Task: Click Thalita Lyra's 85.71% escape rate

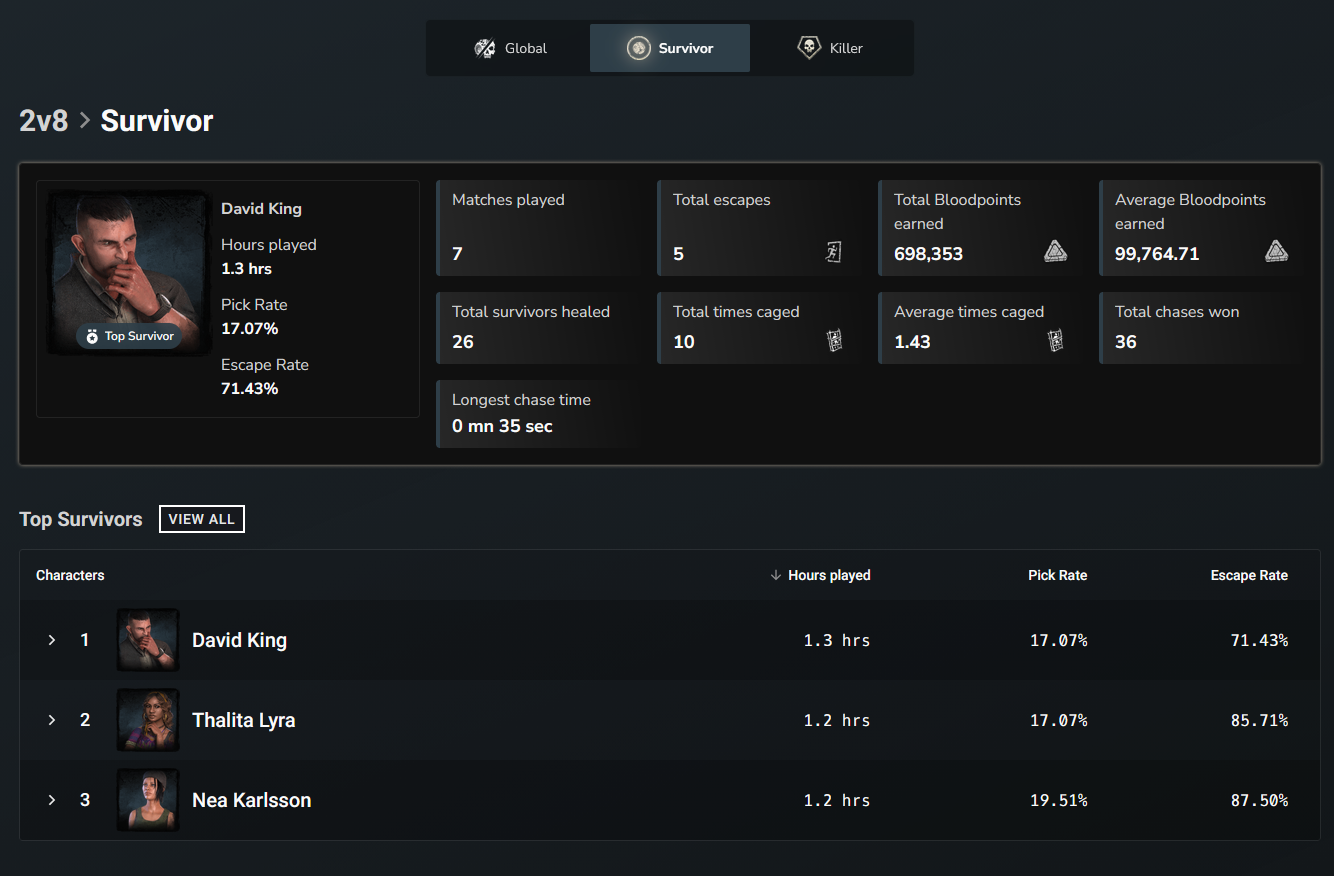Action: 1260,720
